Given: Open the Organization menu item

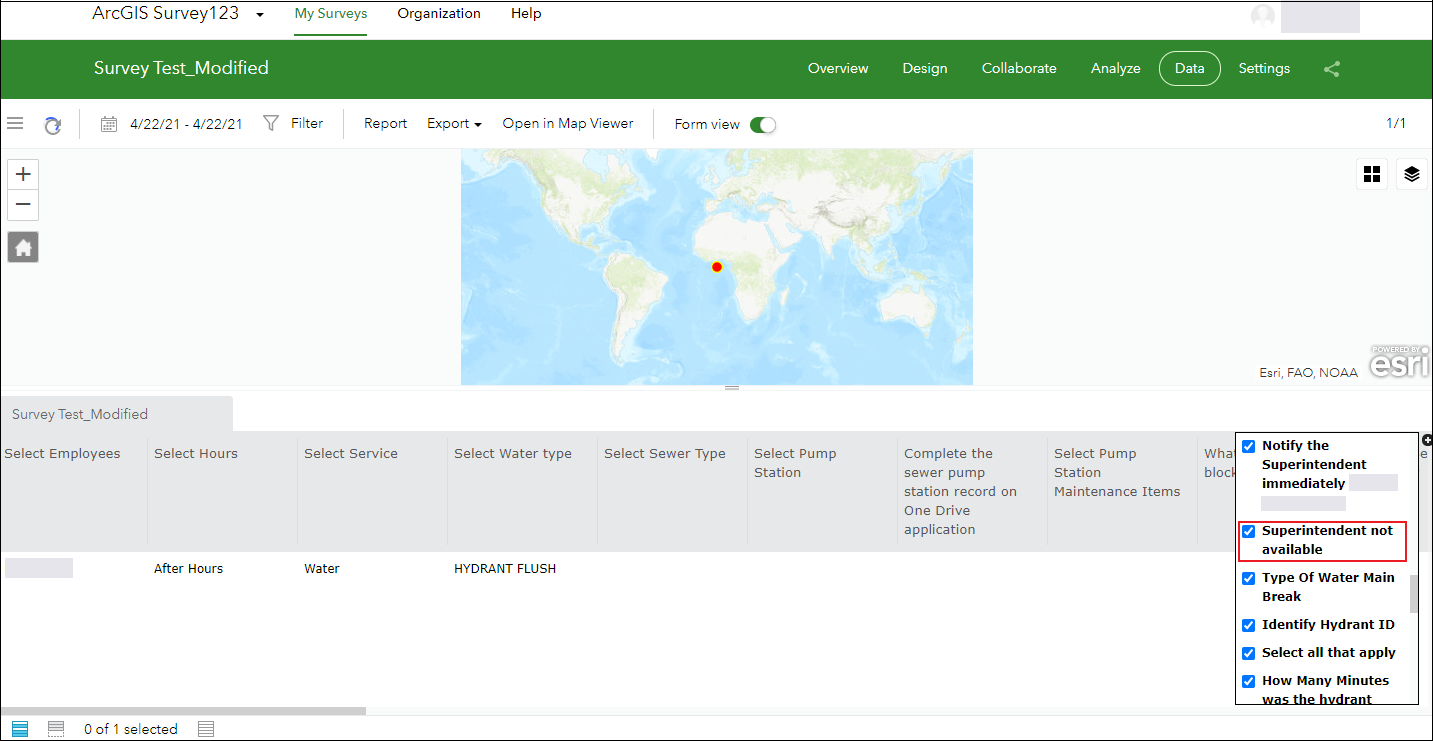Looking at the screenshot, I should [x=438, y=14].
